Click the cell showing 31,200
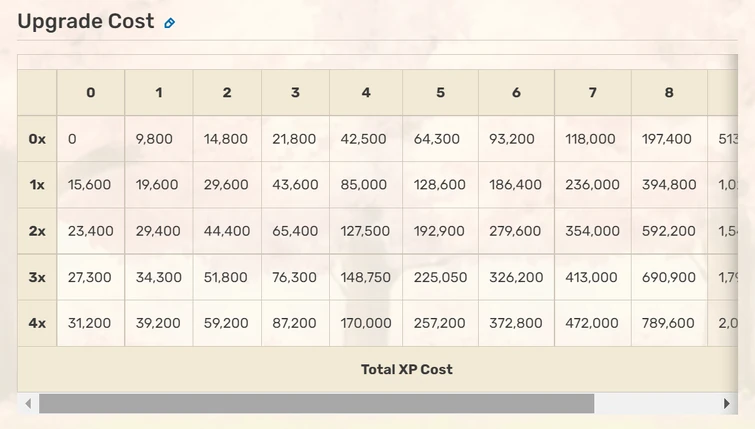 (90, 323)
